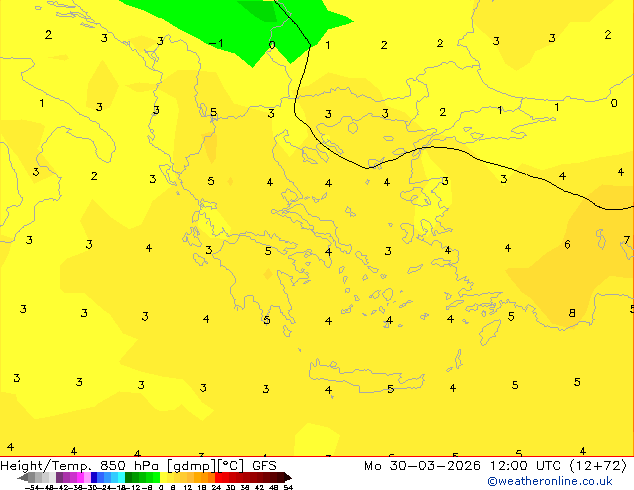
Task: Click the weatheronline.co.uk copyright link
Action: (x=550, y=481)
